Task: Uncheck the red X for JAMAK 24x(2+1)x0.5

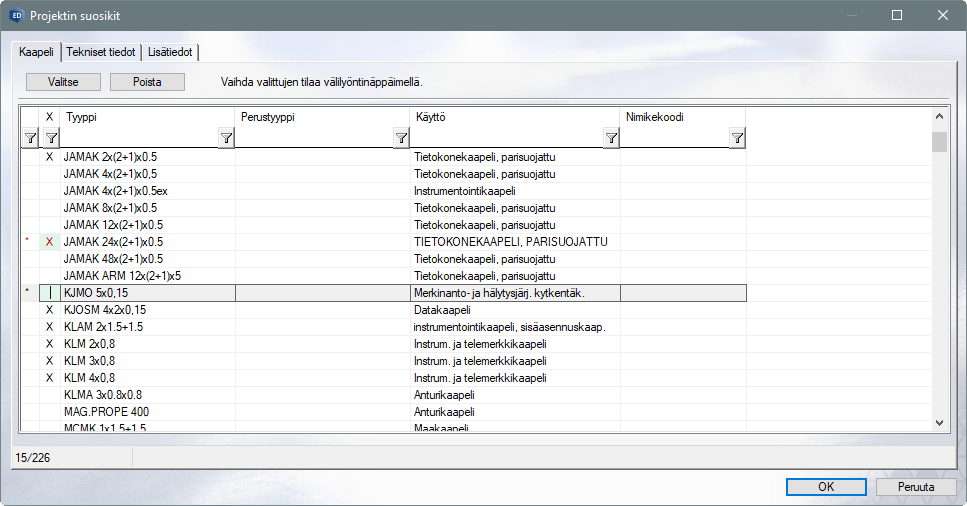Action: pyautogui.click(x=49, y=242)
